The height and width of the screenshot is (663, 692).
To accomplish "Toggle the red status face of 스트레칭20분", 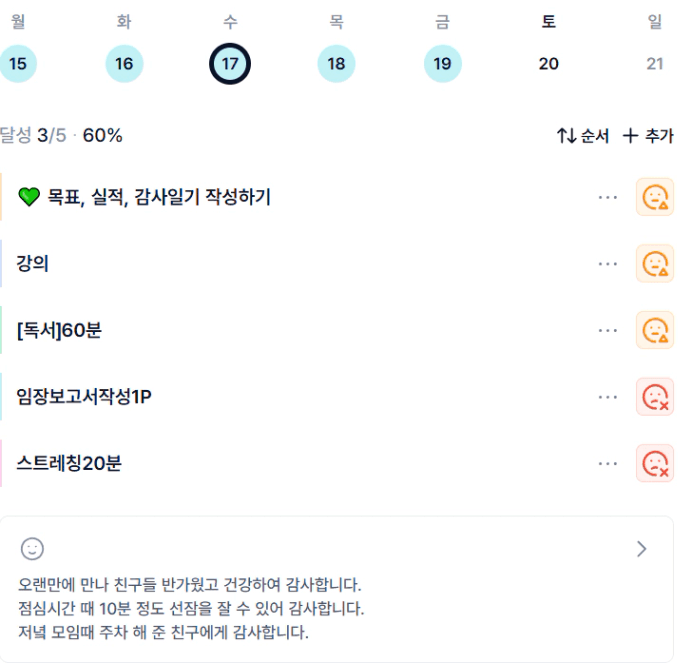I will [x=655, y=463].
